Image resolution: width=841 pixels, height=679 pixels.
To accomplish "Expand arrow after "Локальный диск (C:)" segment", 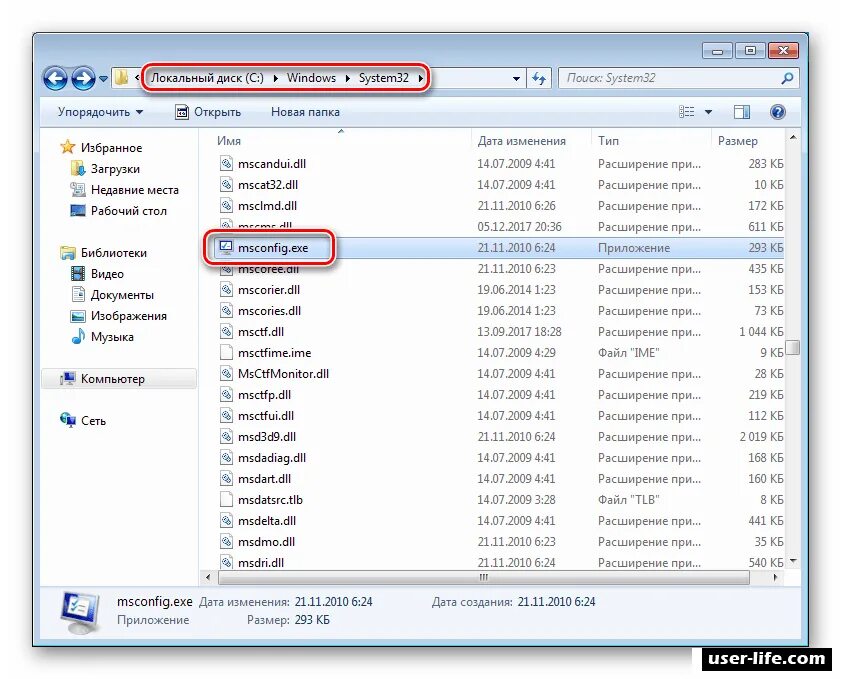I will pyautogui.click(x=275, y=78).
